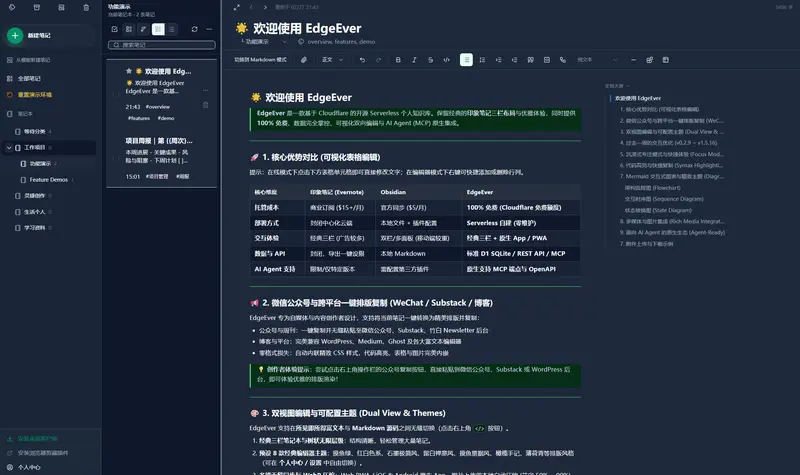Open the trash bin in top sidebar
This screenshot has height=475, width=800.
point(86,8)
